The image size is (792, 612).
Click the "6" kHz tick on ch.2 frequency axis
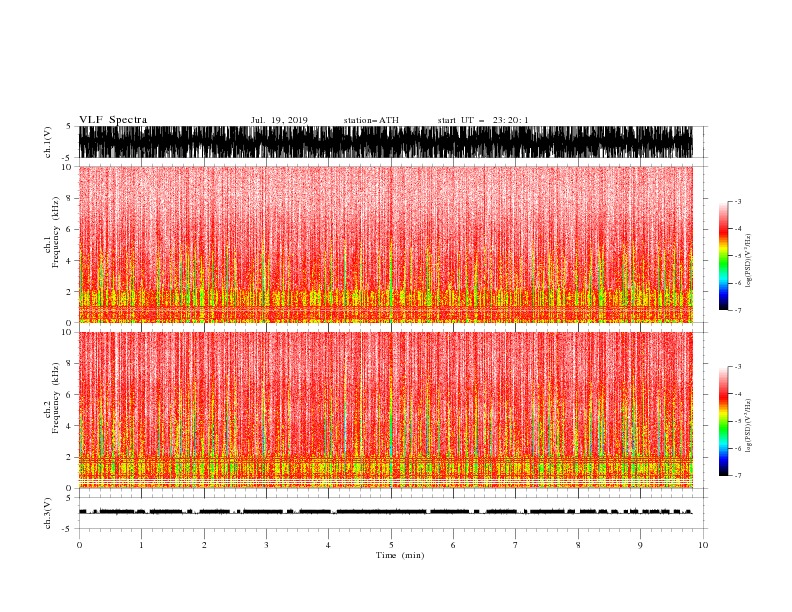point(69,395)
